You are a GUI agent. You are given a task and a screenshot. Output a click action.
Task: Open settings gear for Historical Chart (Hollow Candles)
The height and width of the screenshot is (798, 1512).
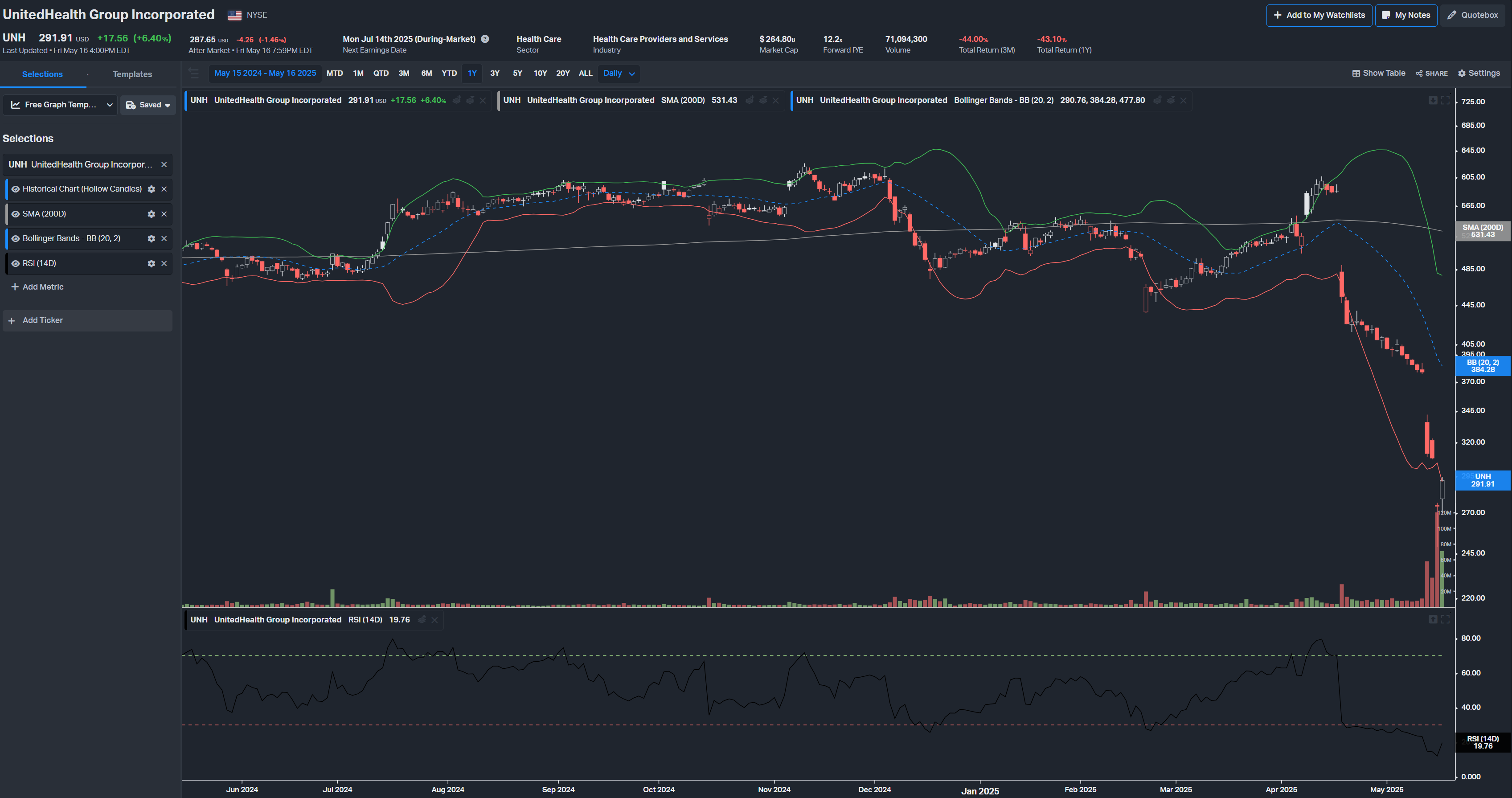(x=152, y=189)
